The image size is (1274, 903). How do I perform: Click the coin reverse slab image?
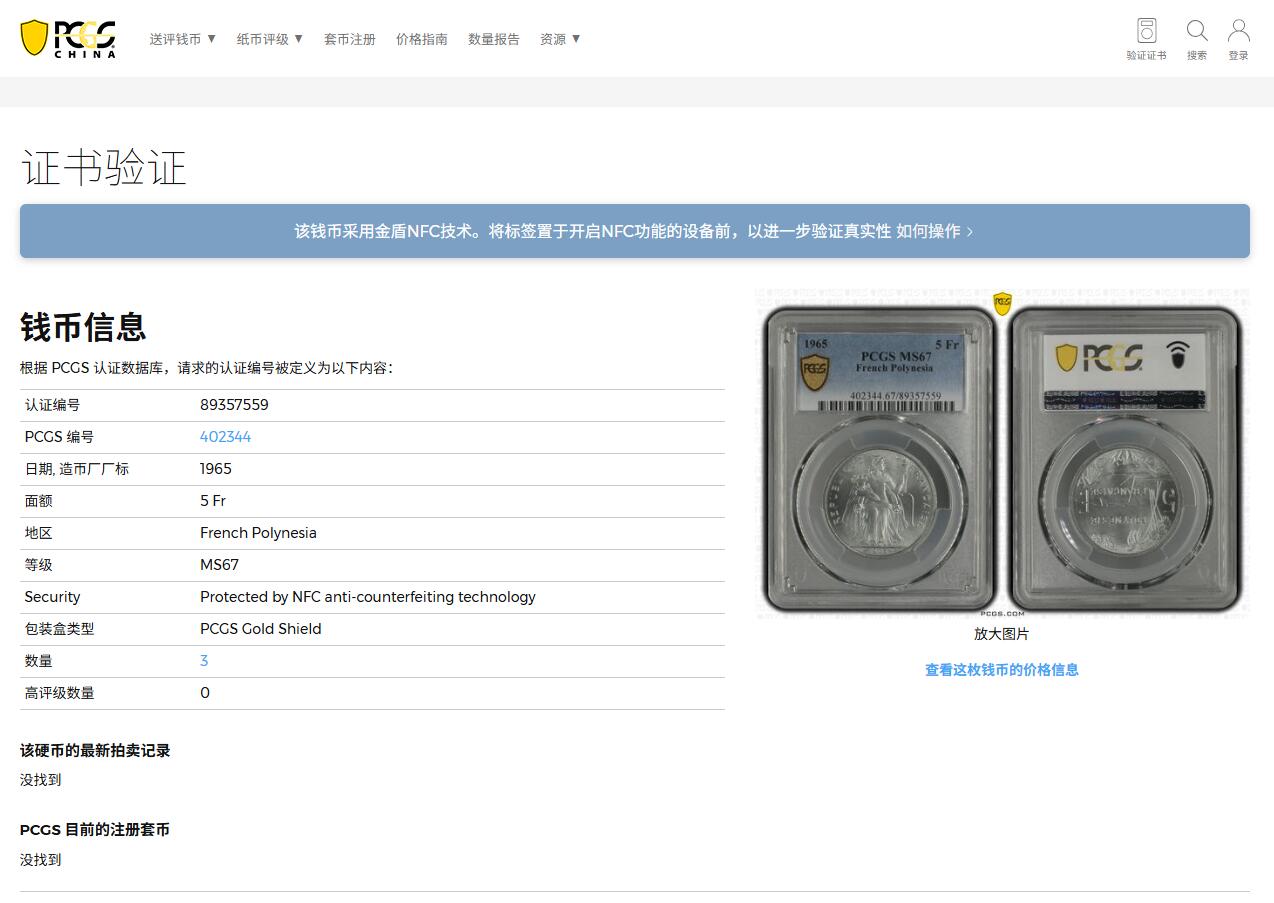click(1125, 458)
